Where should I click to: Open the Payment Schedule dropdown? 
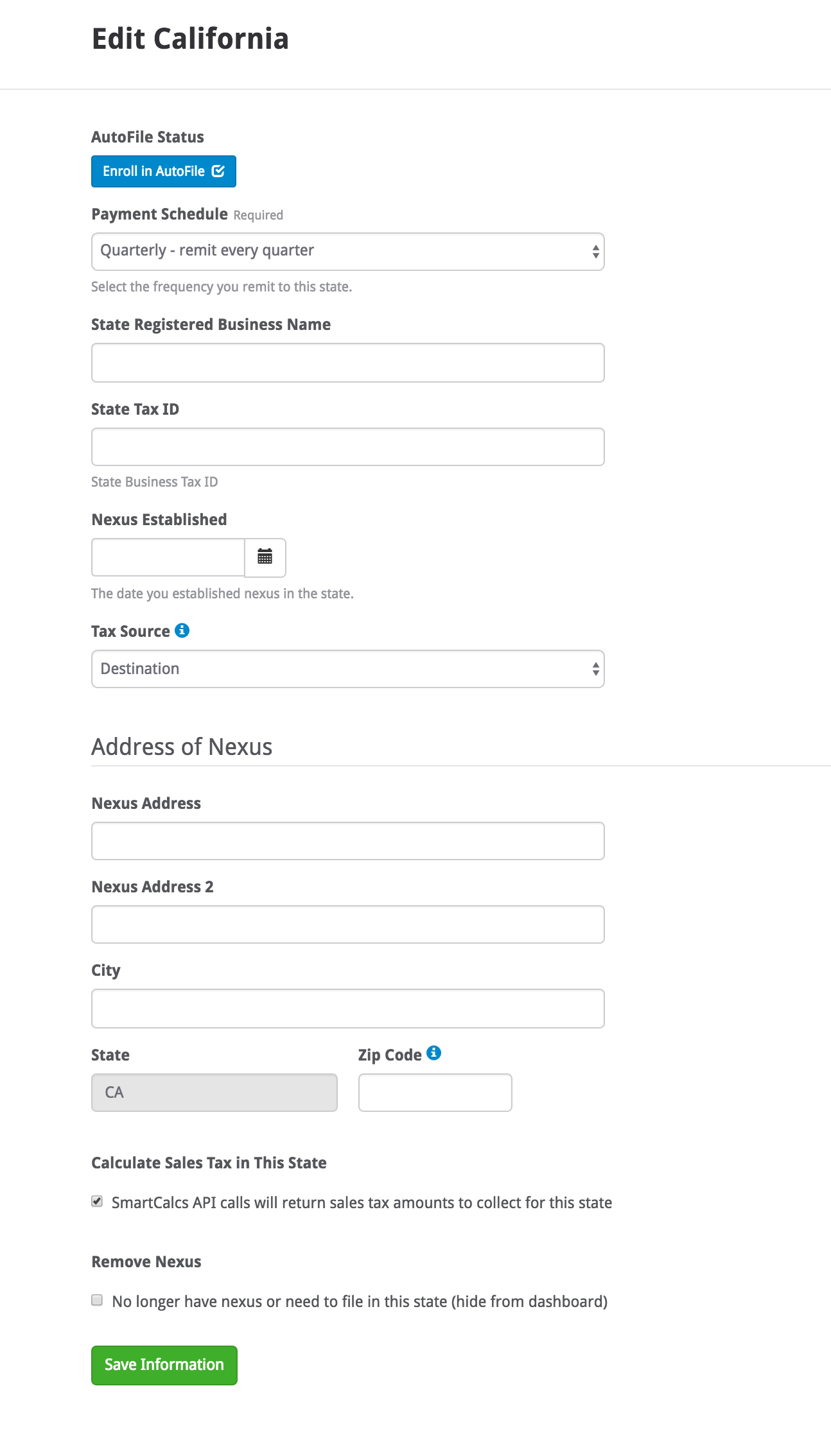(x=348, y=252)
